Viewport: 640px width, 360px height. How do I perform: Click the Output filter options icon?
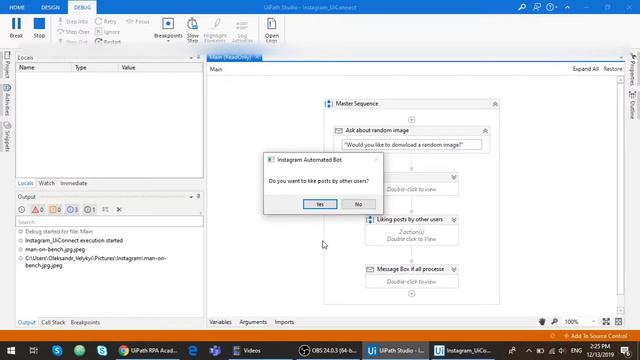coord(105,209)
